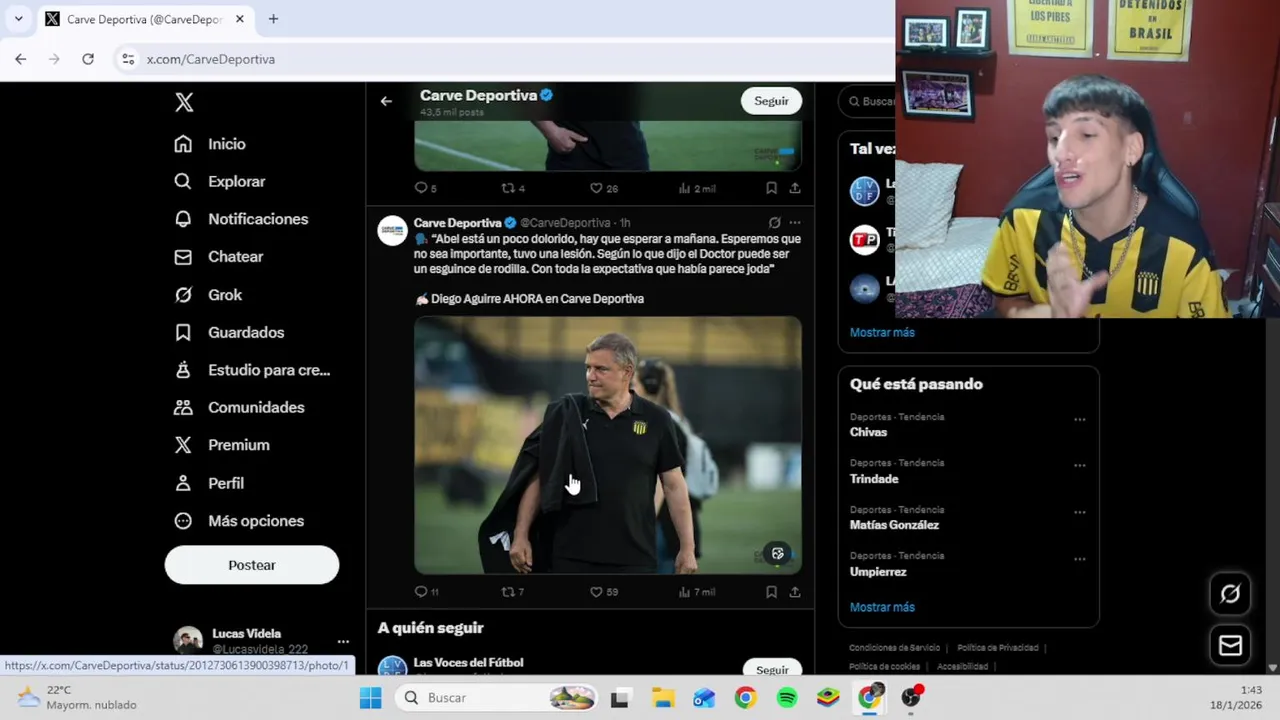Go to Inicio in the sidebar
Viewport: 1280px width, 720px height.
210,144
